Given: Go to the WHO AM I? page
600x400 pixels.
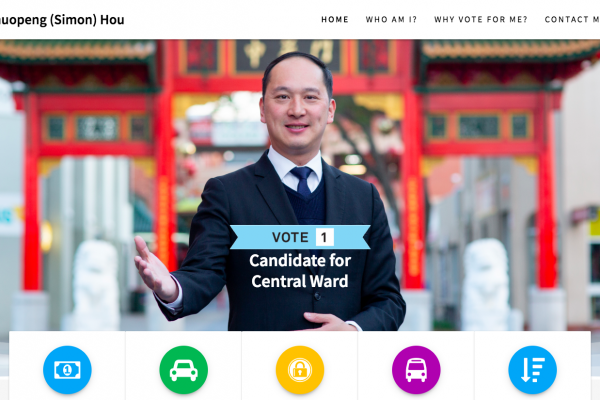Looking at the screenshot, I should tap(391, 20).
